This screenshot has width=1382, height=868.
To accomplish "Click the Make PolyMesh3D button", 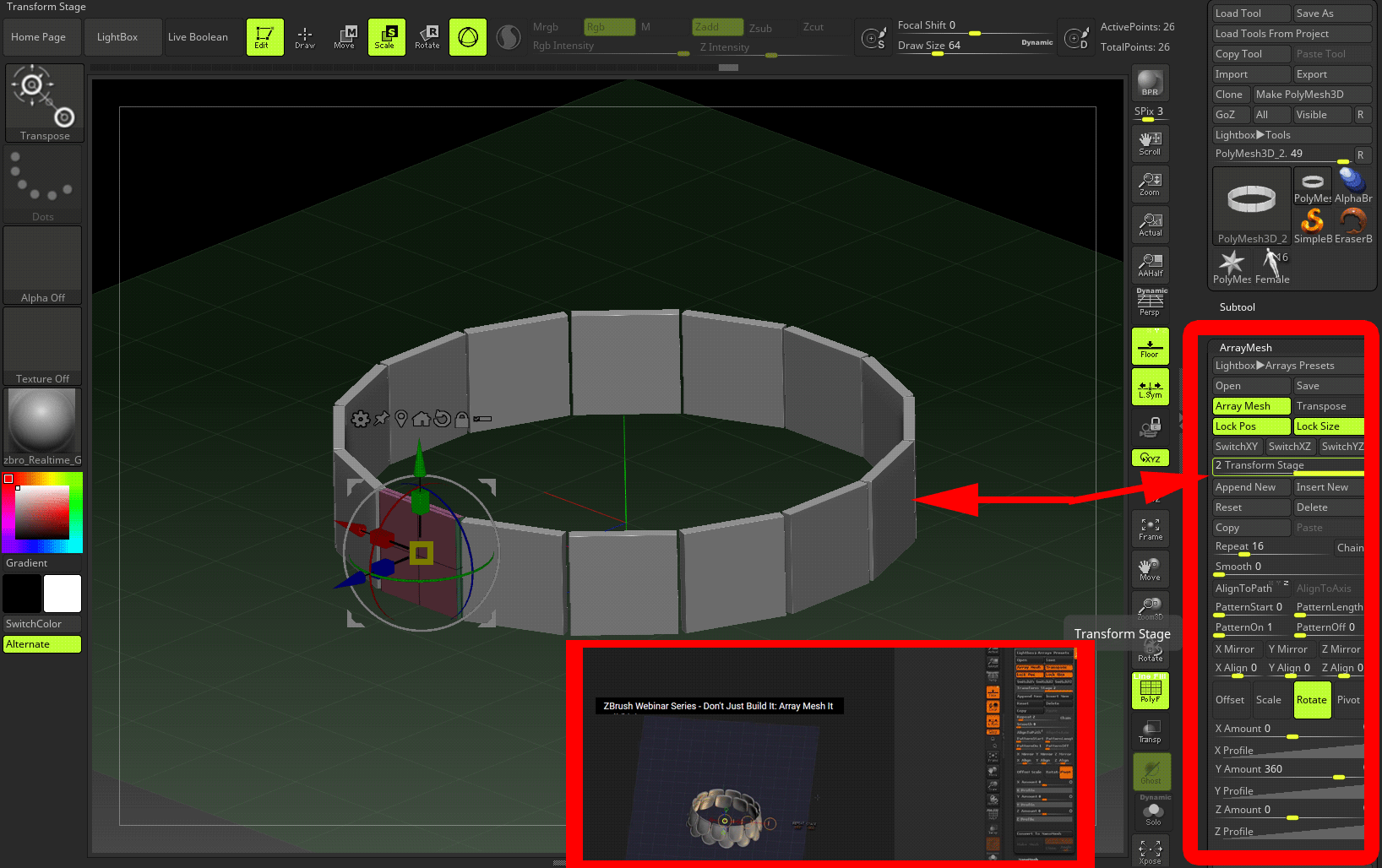I will 1312,95.
